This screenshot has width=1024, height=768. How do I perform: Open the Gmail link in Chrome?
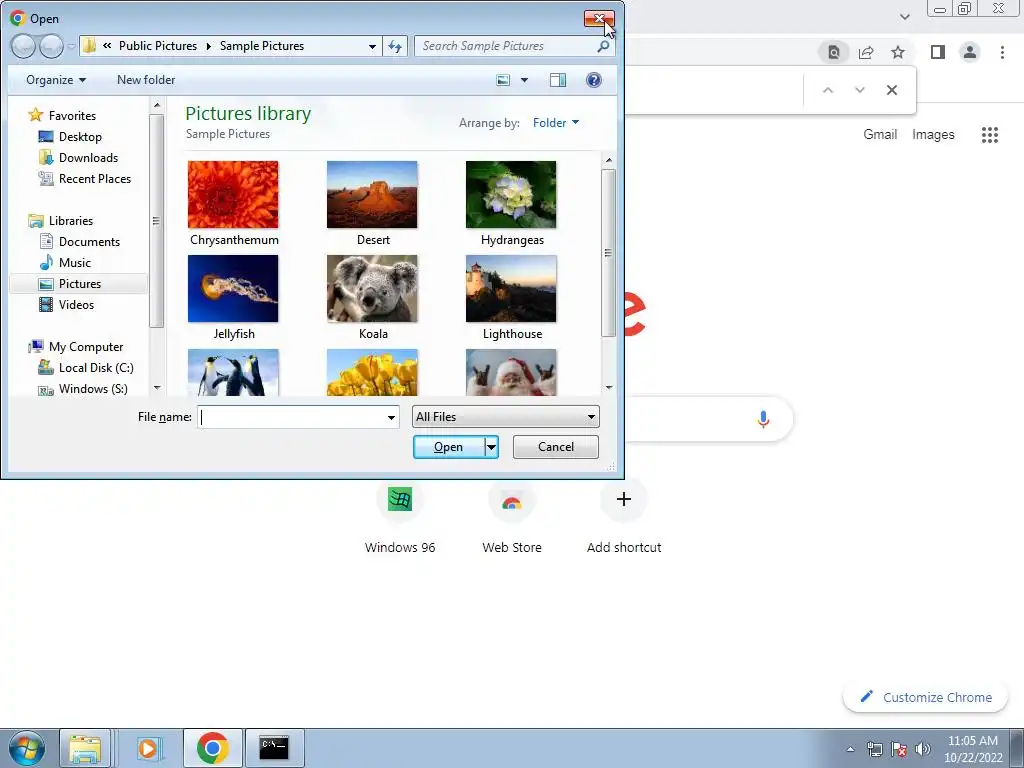tap(880, 135)
